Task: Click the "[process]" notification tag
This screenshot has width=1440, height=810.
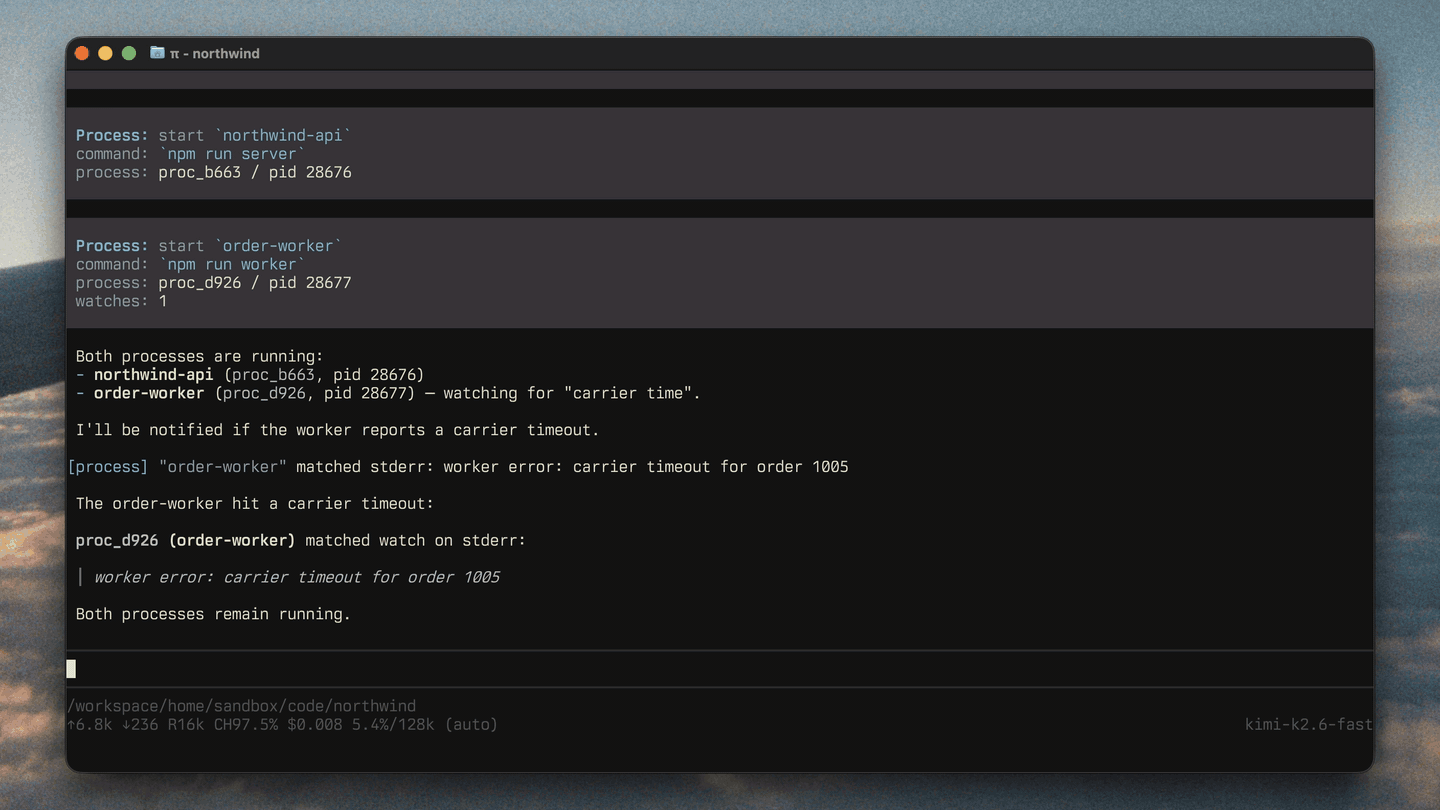Action: (x=108, y=467)
